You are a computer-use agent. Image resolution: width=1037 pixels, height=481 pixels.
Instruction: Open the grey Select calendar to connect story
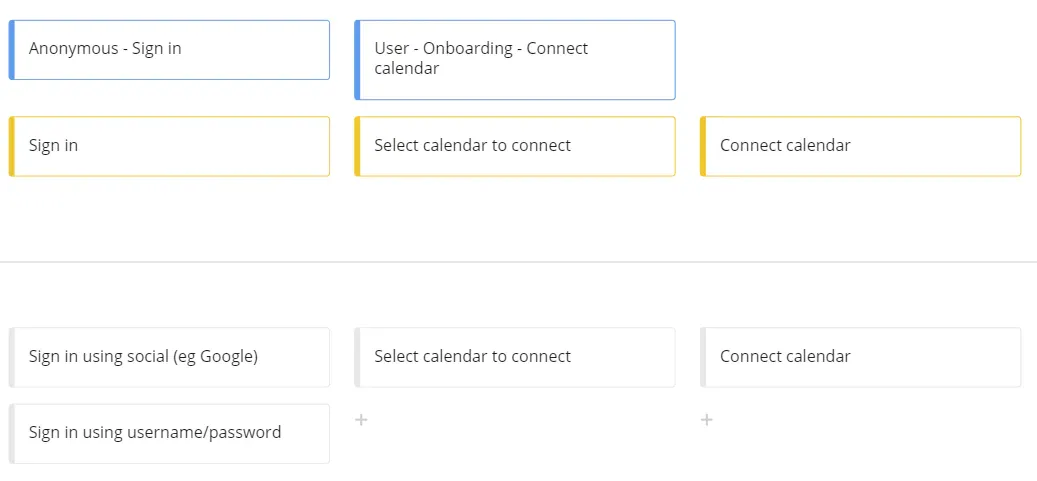[x=515, y=357]
